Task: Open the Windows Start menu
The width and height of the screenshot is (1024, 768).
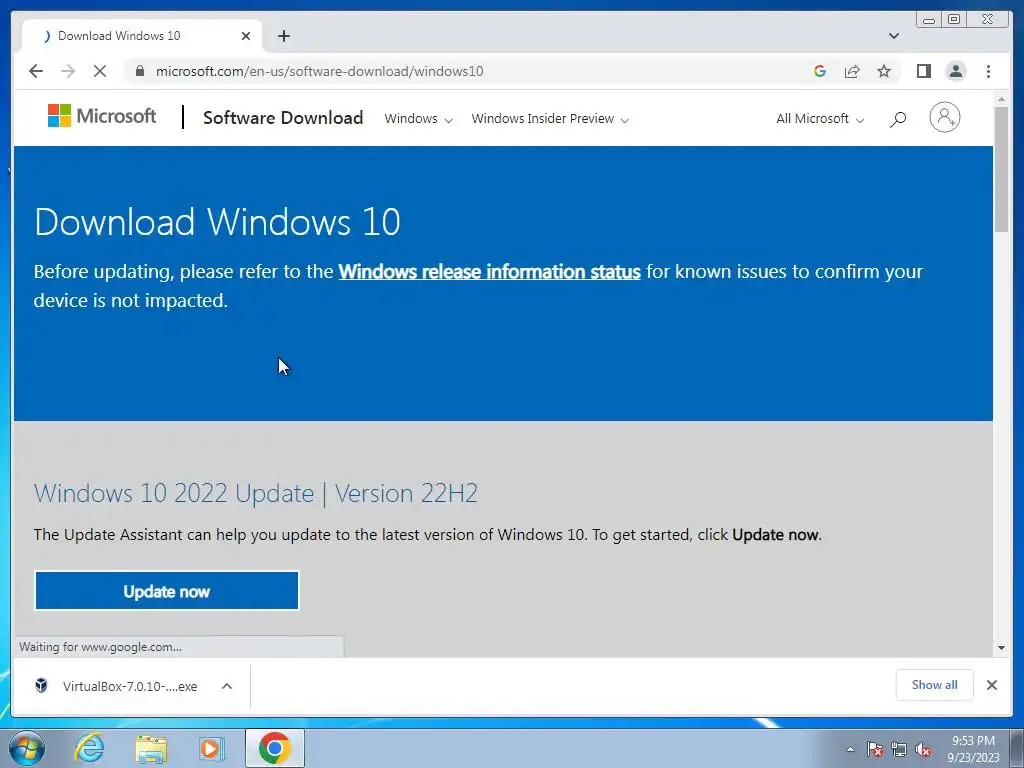Action: click(27, 748)
